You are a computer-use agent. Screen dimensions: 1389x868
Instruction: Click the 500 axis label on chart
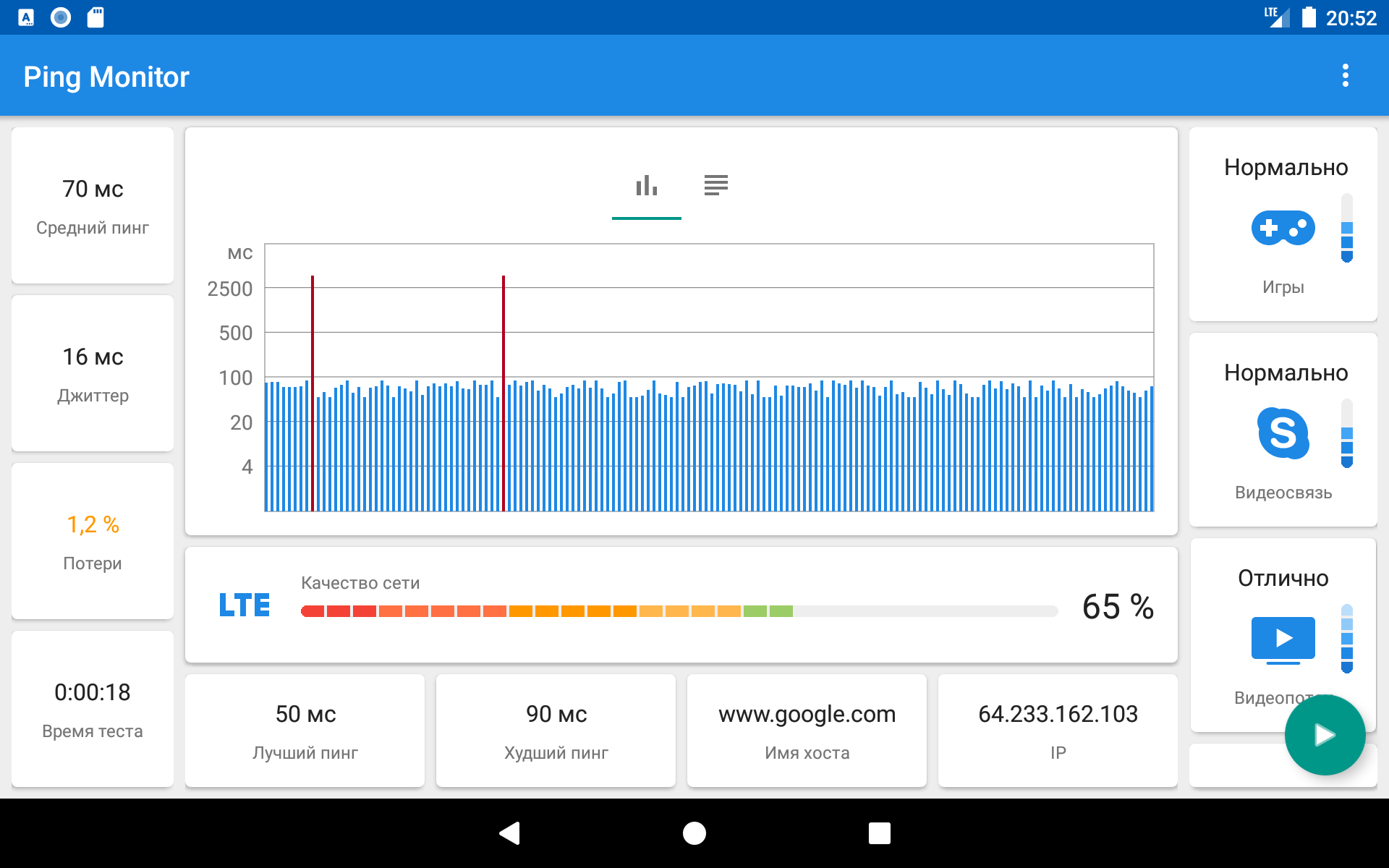click(x=236, y=333)
